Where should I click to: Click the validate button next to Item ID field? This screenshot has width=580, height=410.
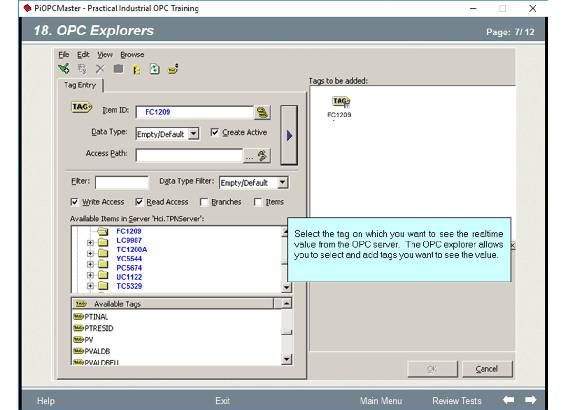262,112
